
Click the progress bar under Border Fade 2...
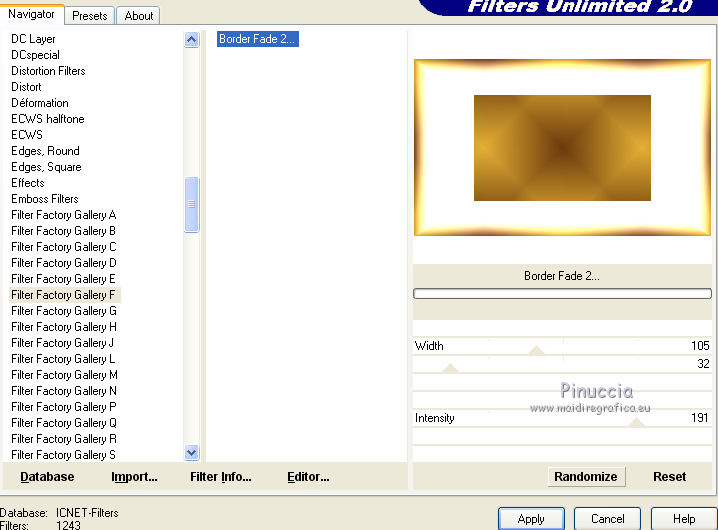click(x=562, y=293)
